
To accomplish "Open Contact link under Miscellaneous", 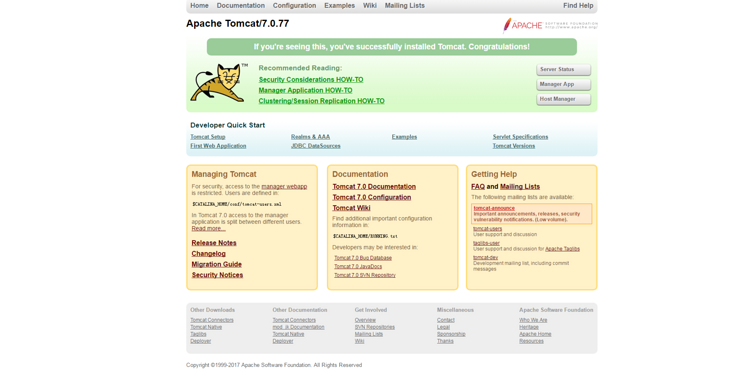I will click(445, 320).
